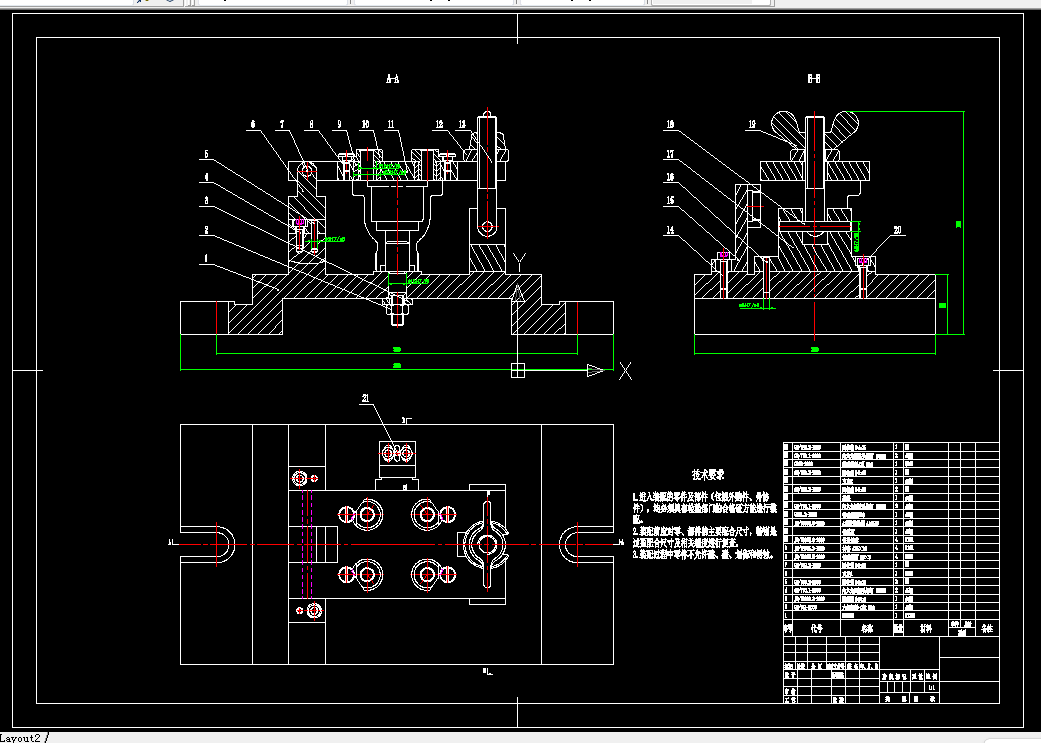1041x743 pixels.
Task: Select part balloon number 12
Action: point(440,124)
